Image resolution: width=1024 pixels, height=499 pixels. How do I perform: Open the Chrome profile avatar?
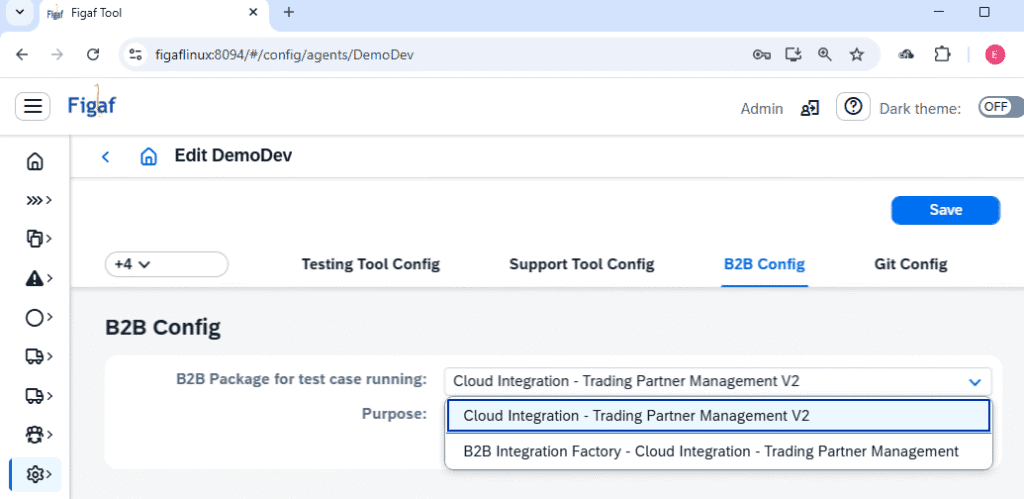click(x=995, y=55)
